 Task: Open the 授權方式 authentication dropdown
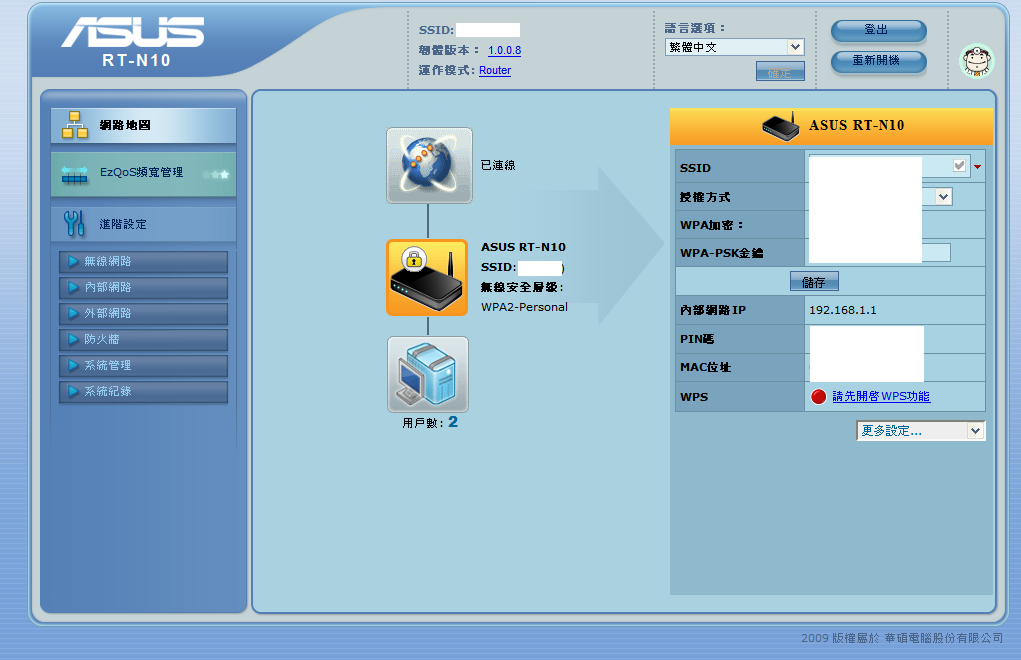pyautogui.click(x=944, y=197)
